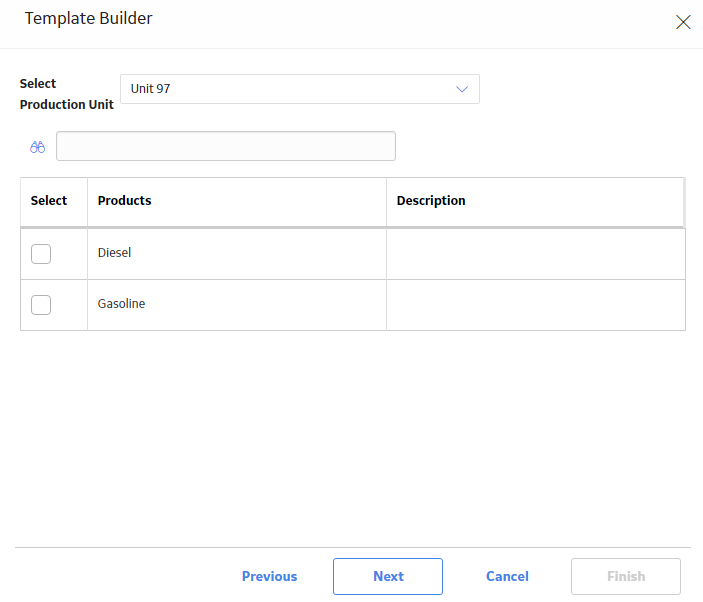Return to the Previous step
Screen dimensions: 703x602
269,576
